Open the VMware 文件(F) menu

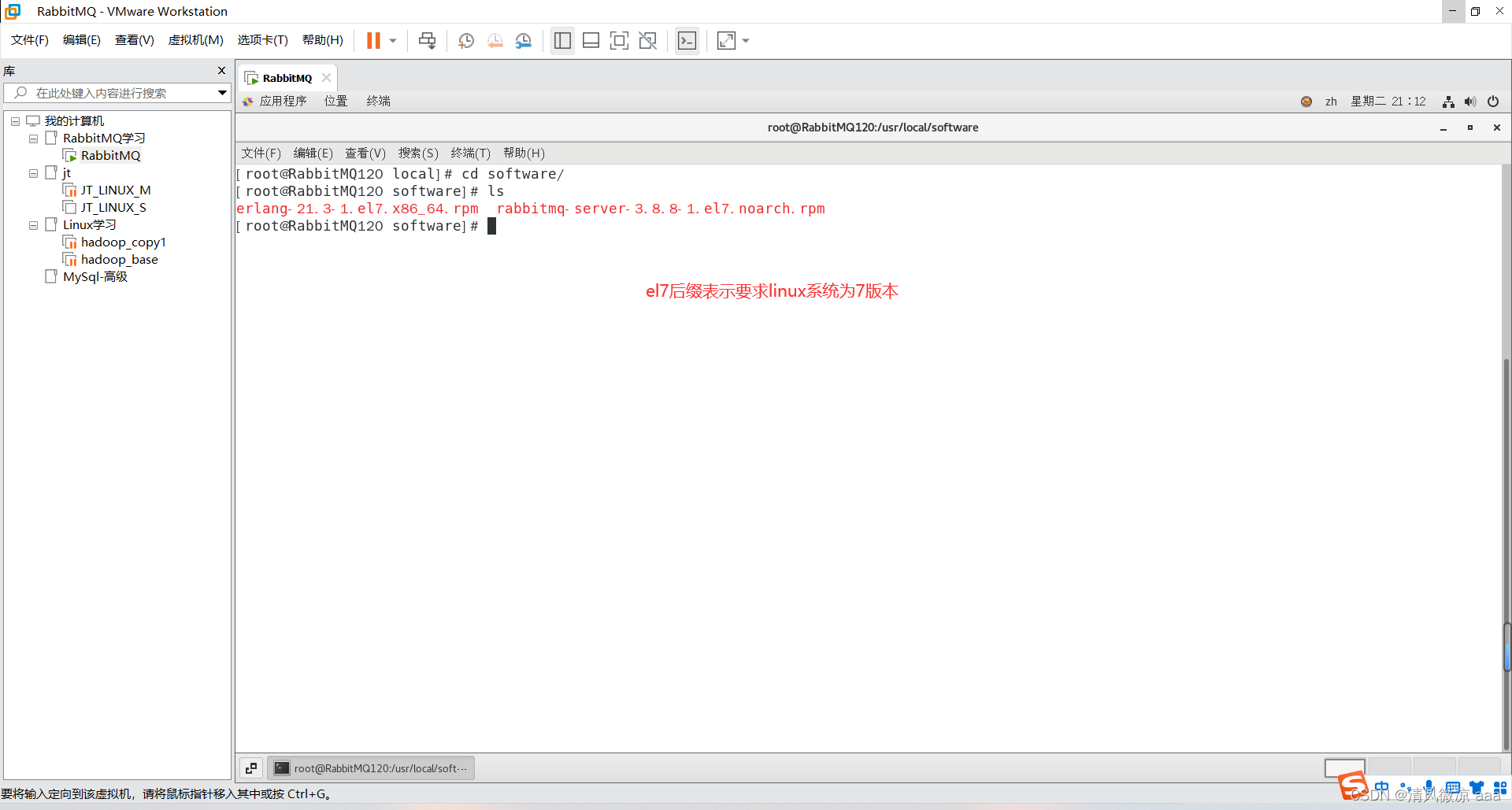30,40
